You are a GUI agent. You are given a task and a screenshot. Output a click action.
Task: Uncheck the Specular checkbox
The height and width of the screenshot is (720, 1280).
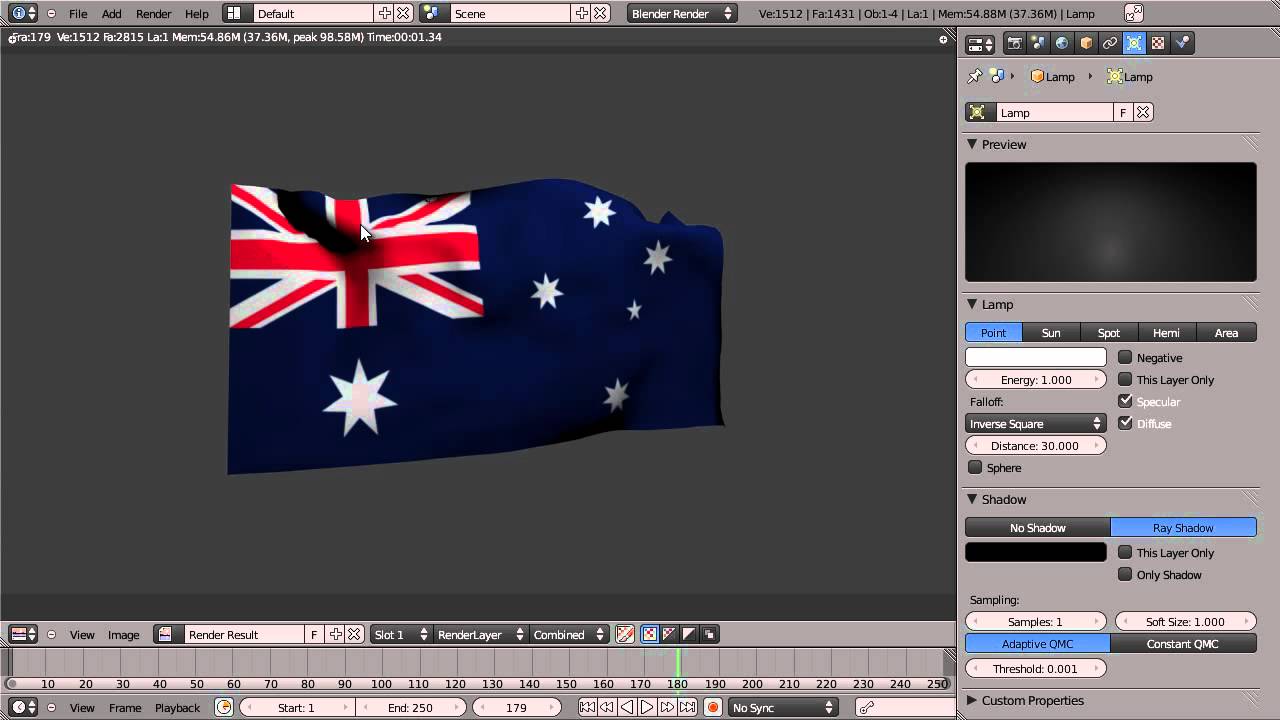click(1125, 401)
